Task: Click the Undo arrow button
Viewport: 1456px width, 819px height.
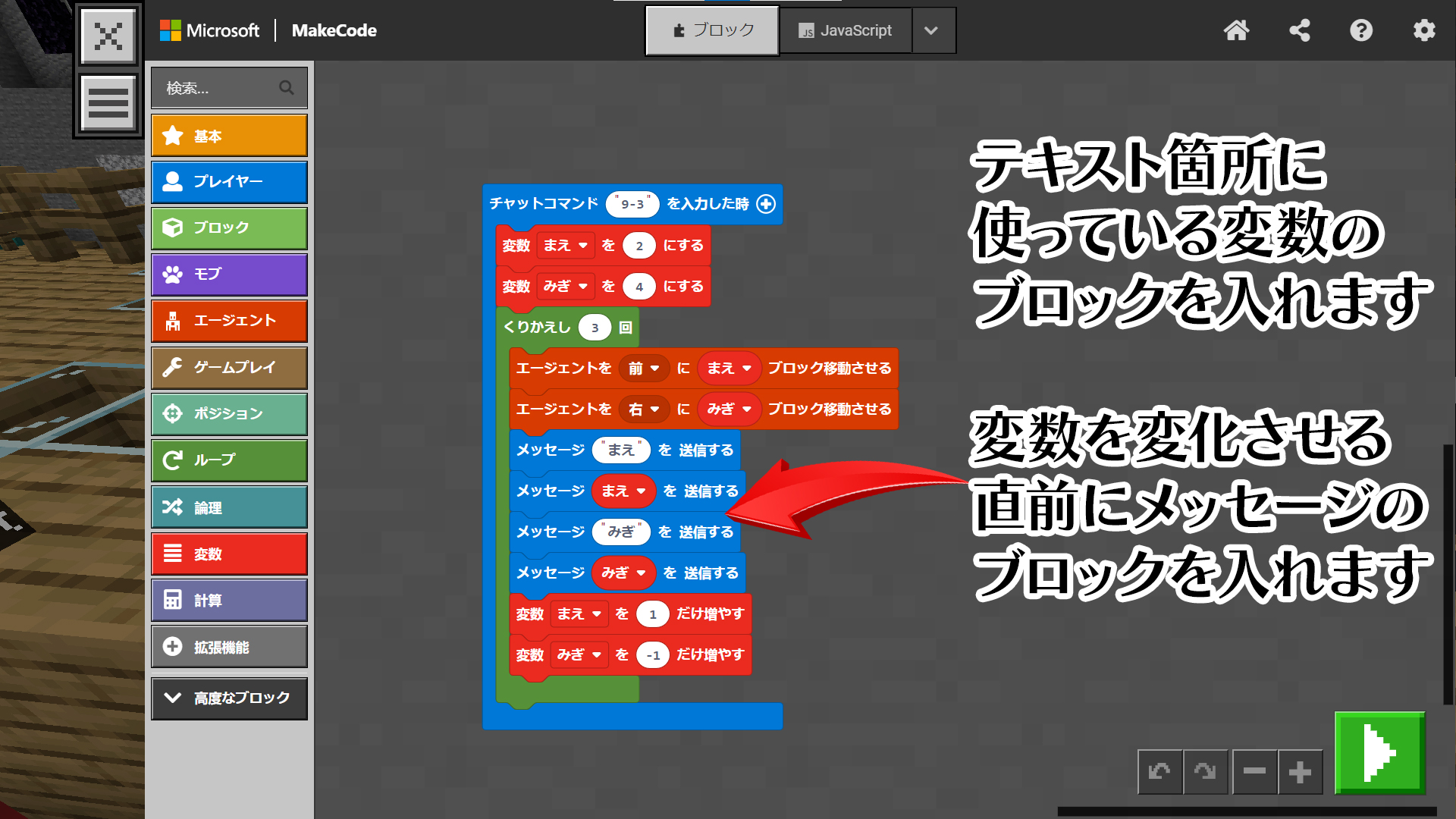Action: [1159, 772]
